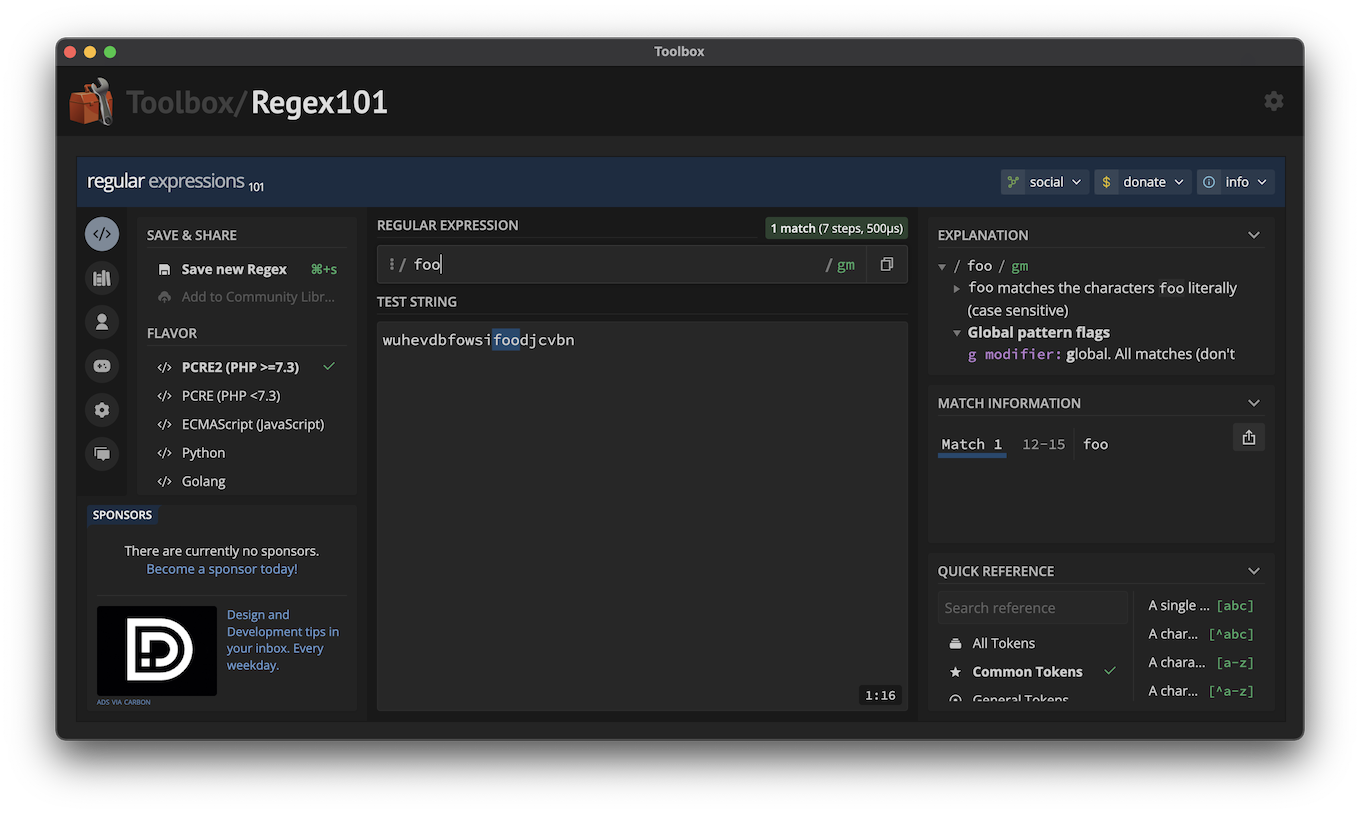
Task: Click the donate dollar icon
Action: pos(1106,182)
